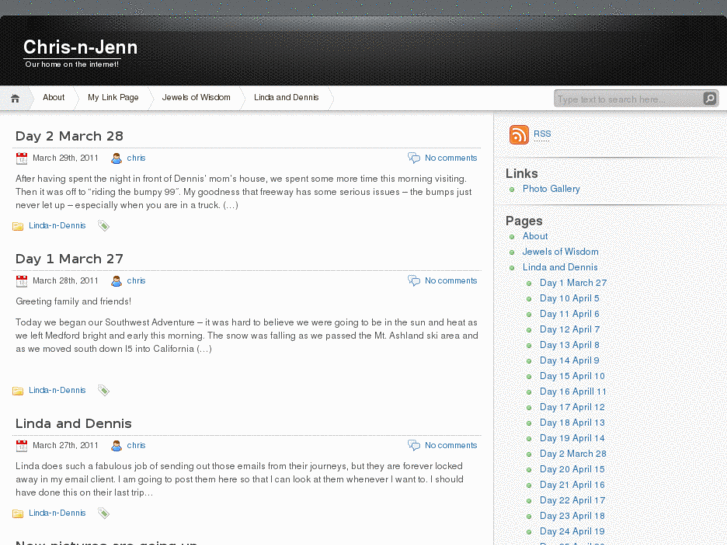727x545 pixels.
Task: Open sidebar page Day 1 March 27
Action: tap(573, 283)
